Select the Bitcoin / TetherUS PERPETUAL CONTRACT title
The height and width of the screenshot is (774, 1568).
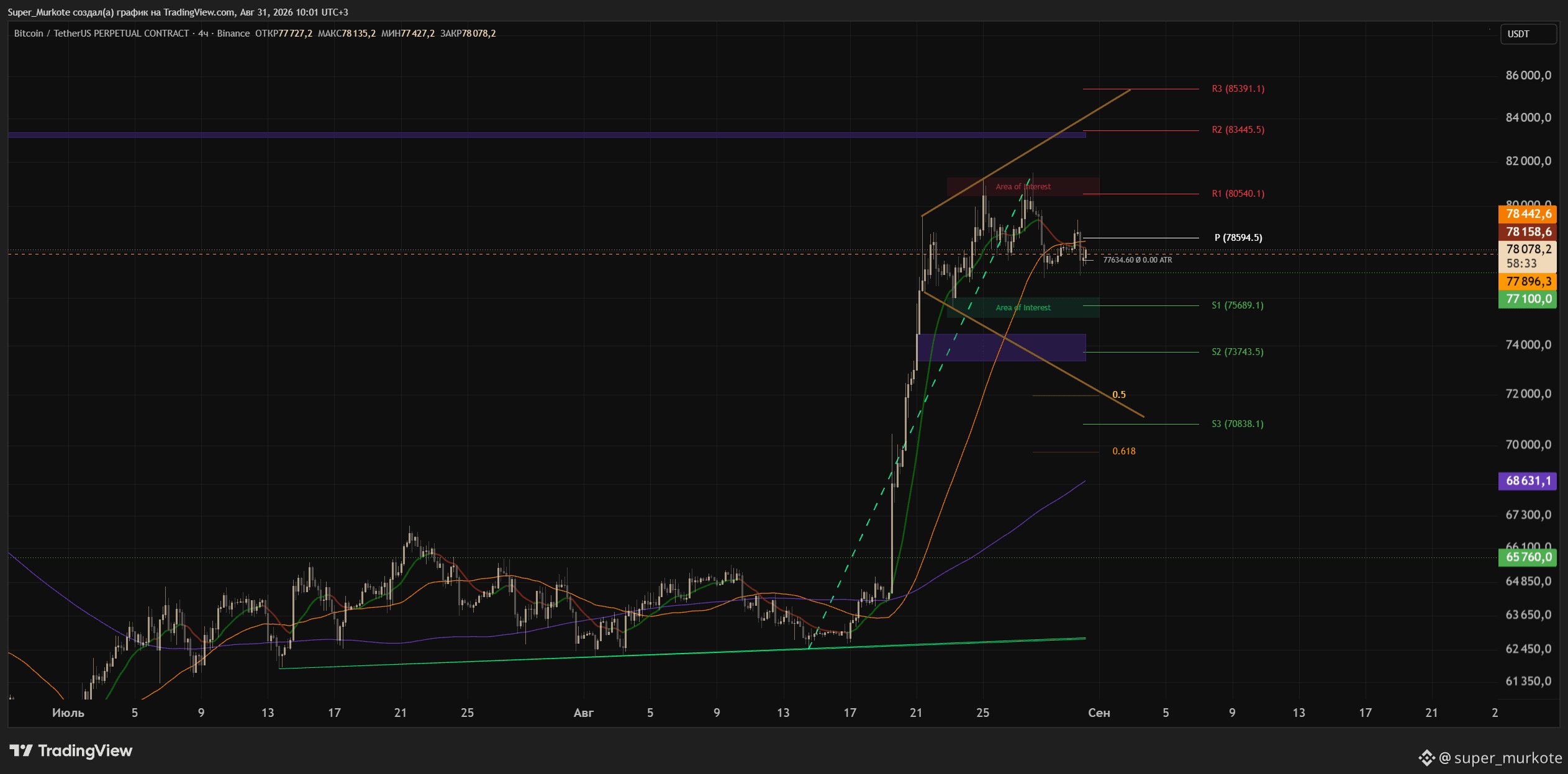click(101, 34)
